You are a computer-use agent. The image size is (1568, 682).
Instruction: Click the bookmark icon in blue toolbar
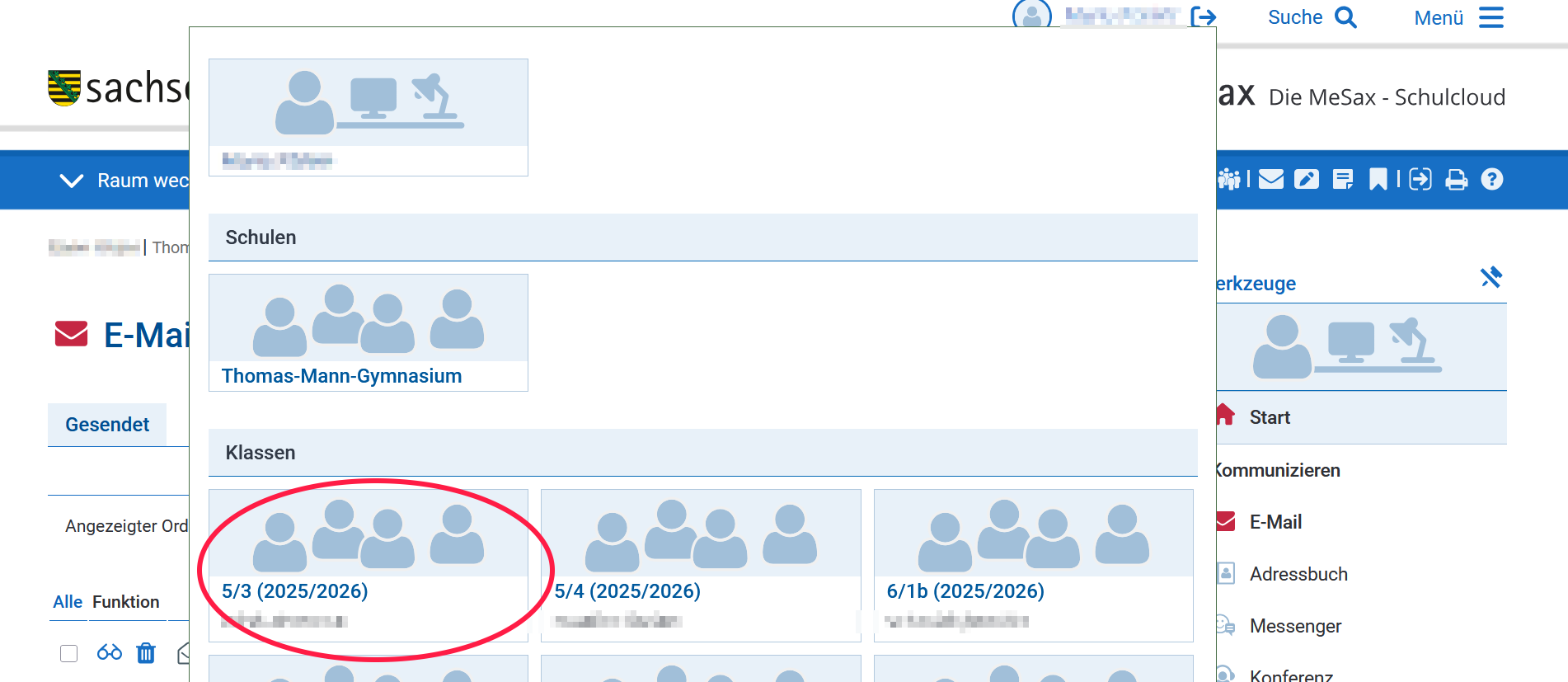coord(1378,179)
